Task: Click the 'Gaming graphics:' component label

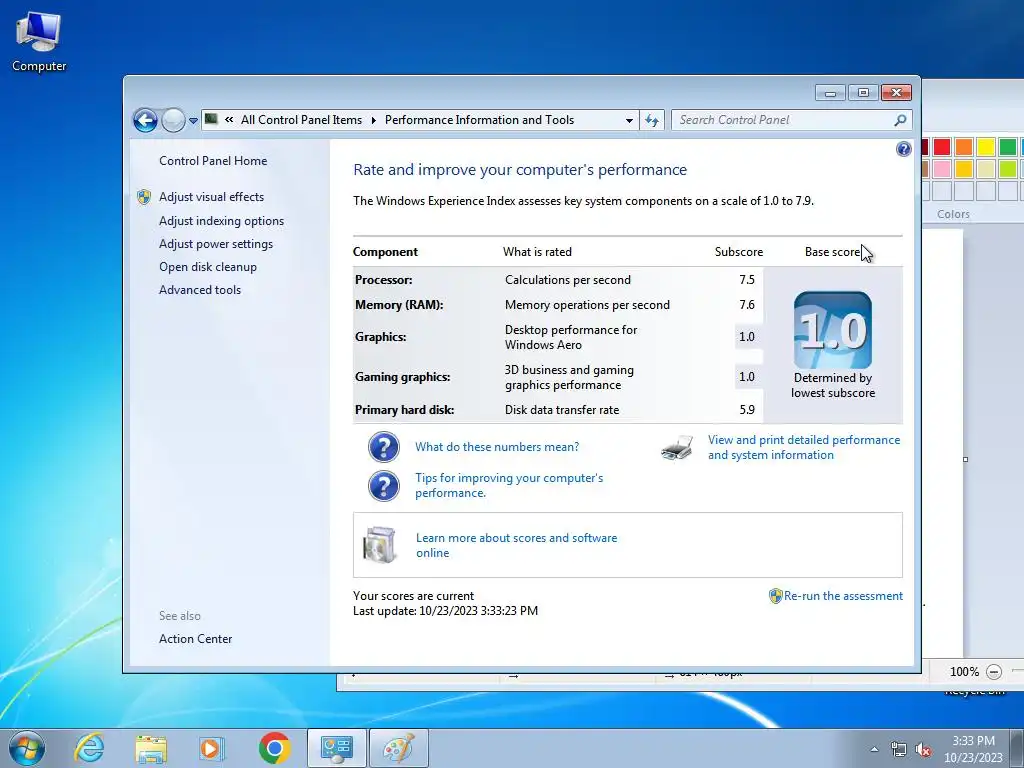Action: tap(402, 377)
